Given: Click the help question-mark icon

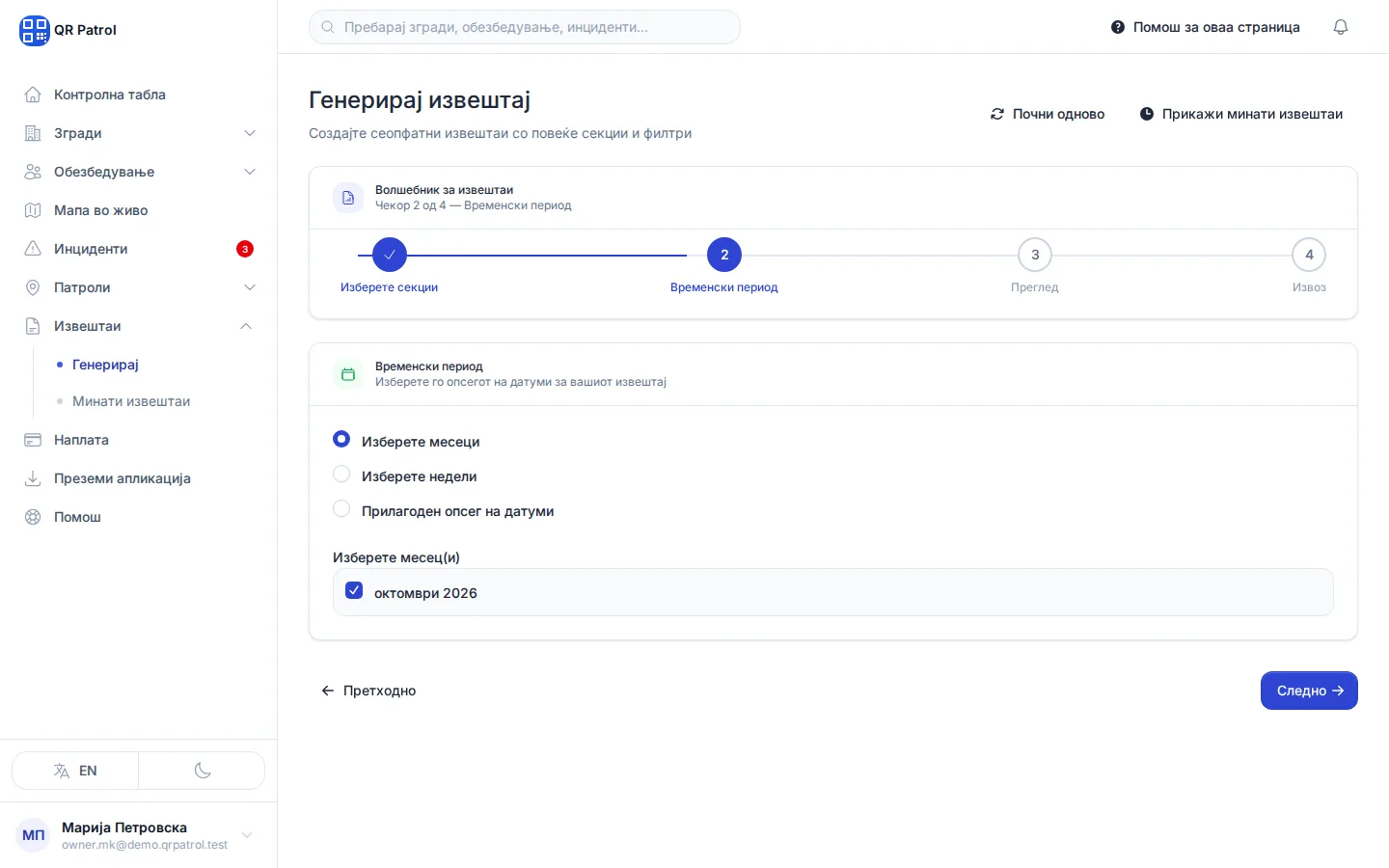Looking at the screenshot, I should click(x=1118, y=27).
